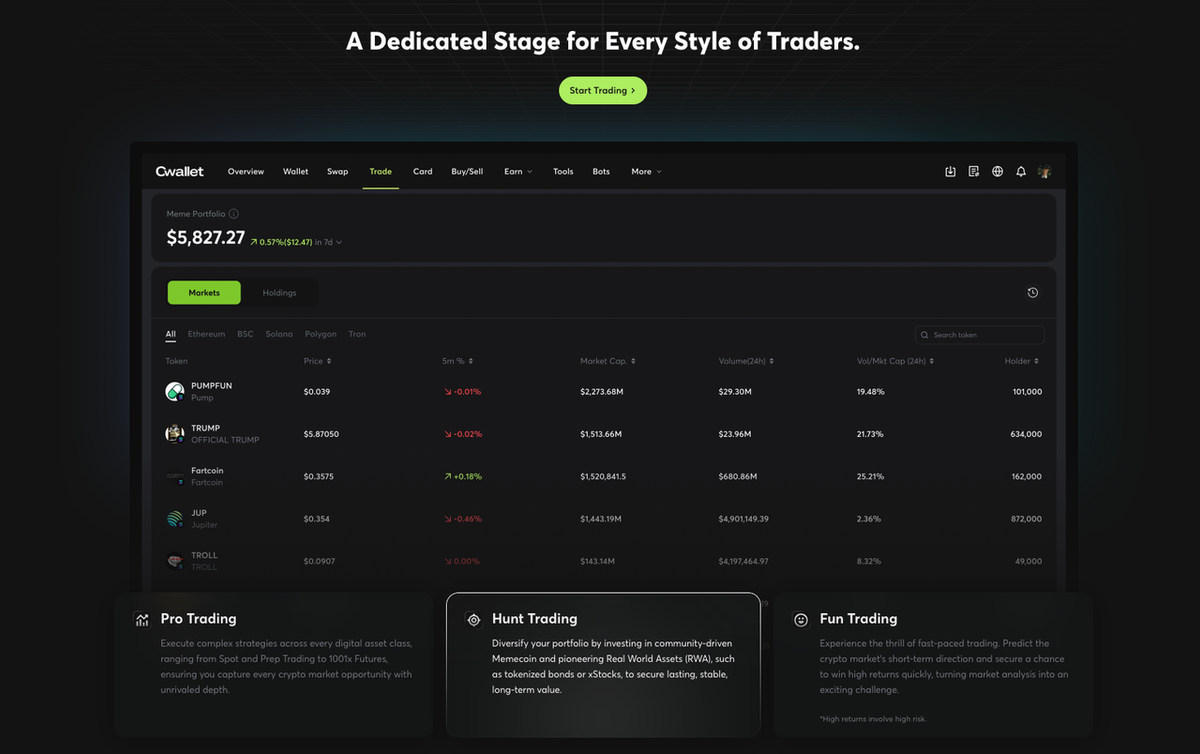This screenshot has width=1200, height=754.
Task: Expand the Earn menu
Action: 518,172
